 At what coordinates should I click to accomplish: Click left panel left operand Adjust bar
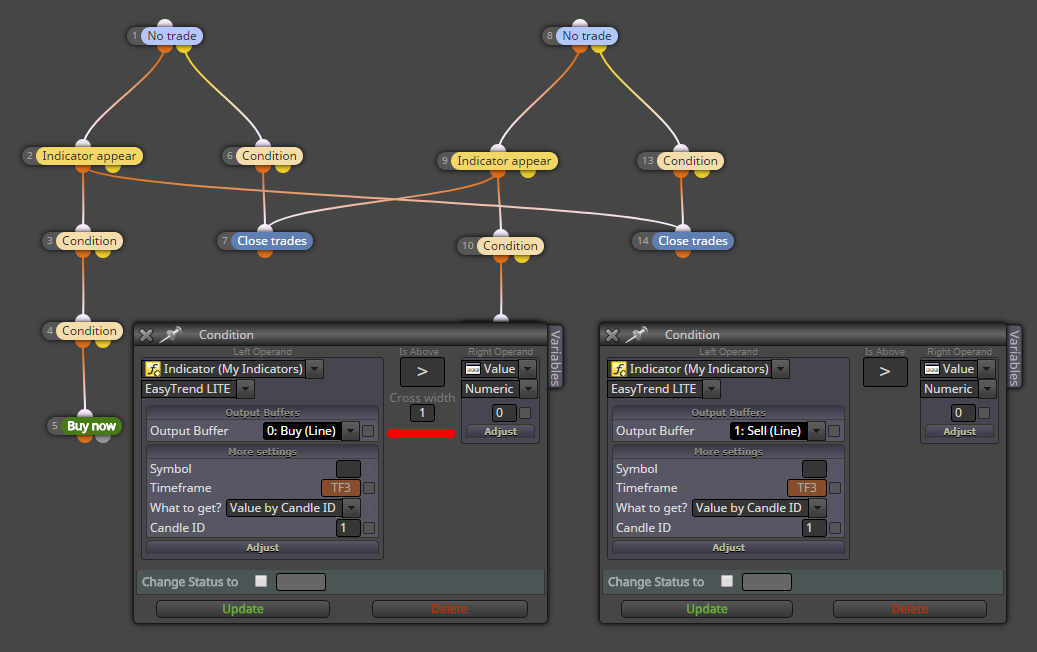pyautogui.click(x=263, y=548)
